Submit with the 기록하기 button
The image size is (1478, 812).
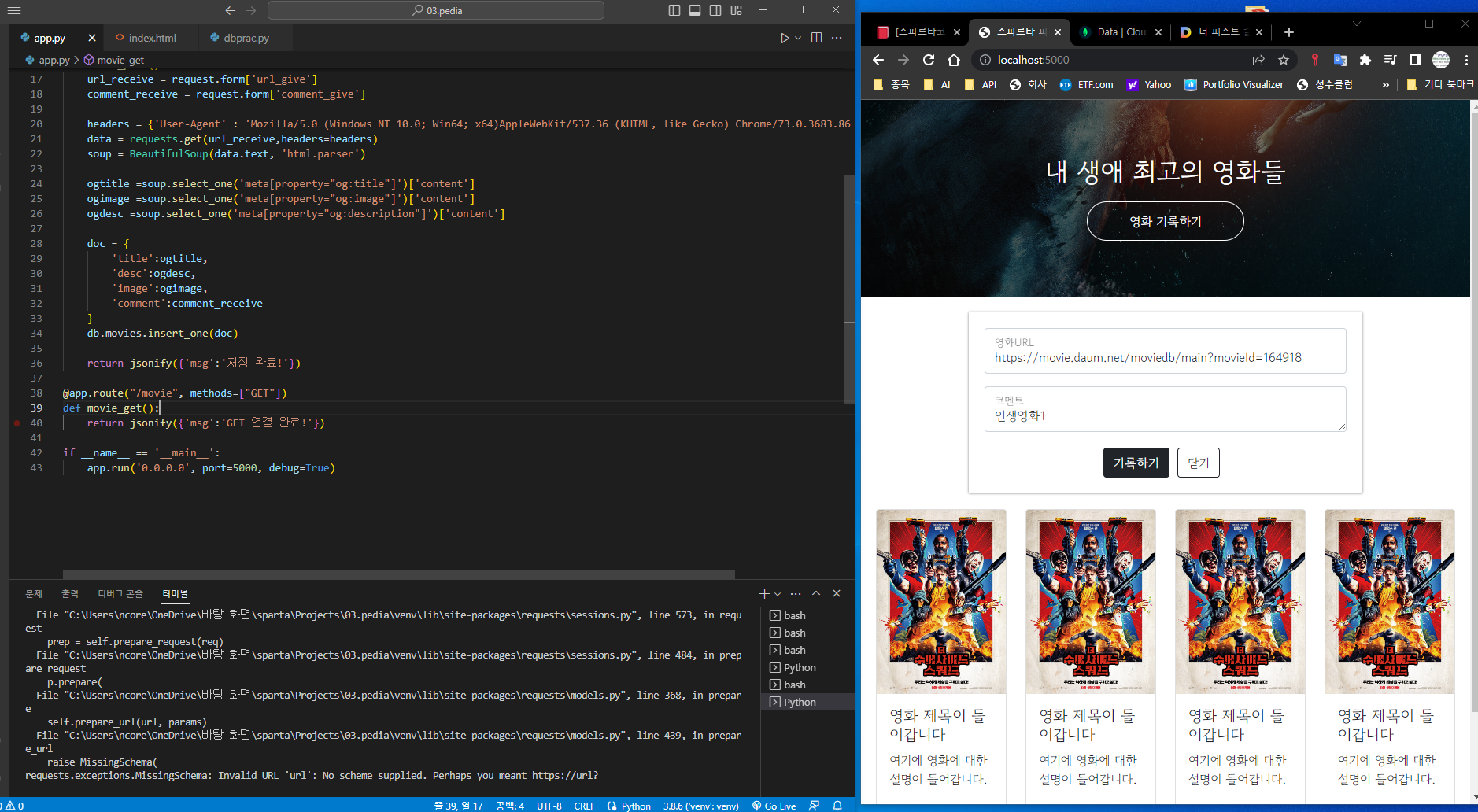point(1136,463)
